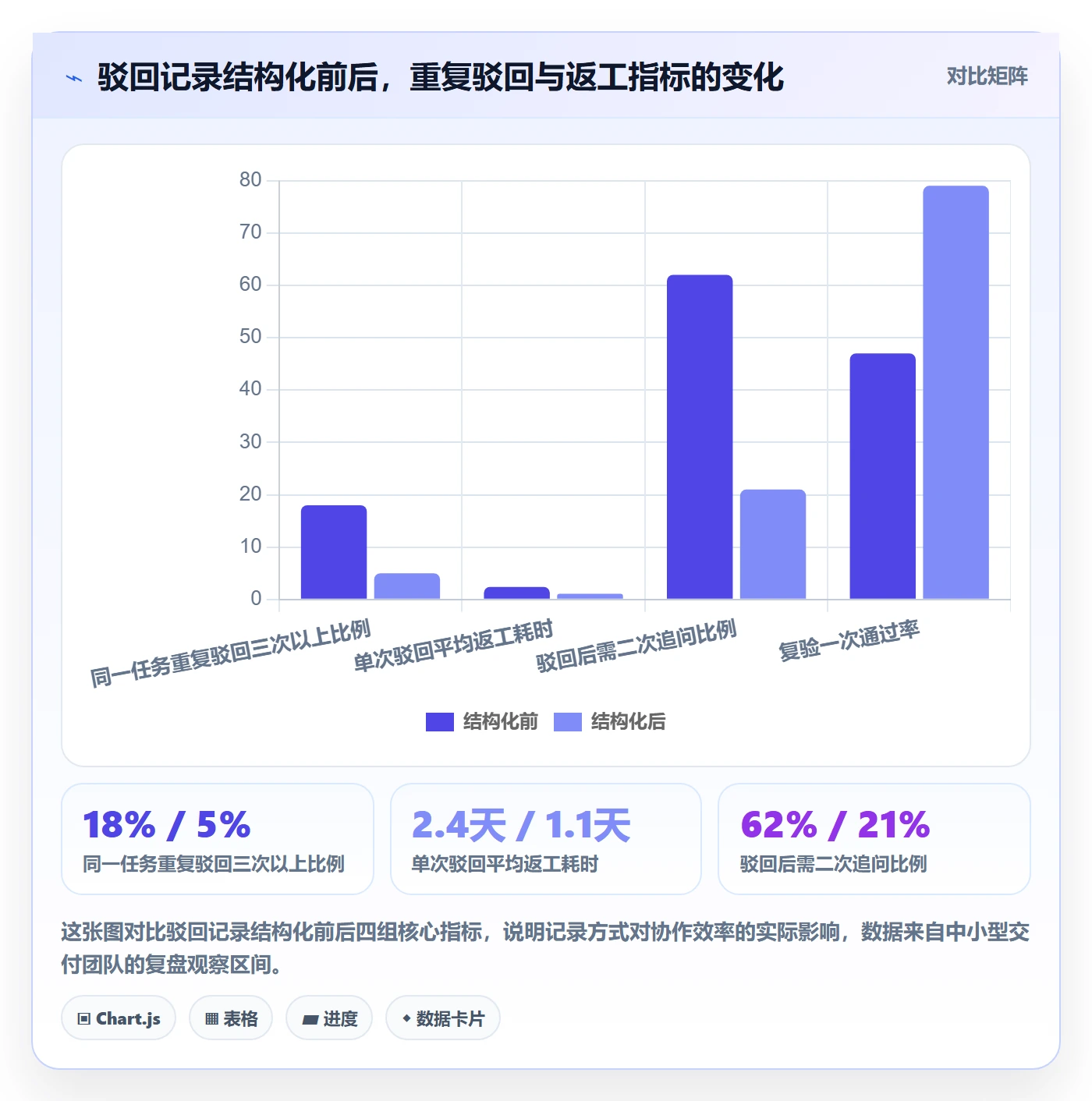Click the 结构化后 legend label text
The image size is (1092, 1101).
[x=628, y=722]
